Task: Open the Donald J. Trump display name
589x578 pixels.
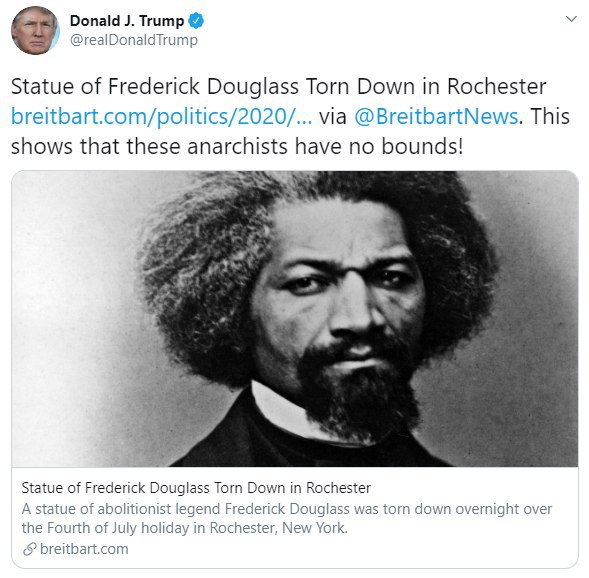Action: pos(127,21)
